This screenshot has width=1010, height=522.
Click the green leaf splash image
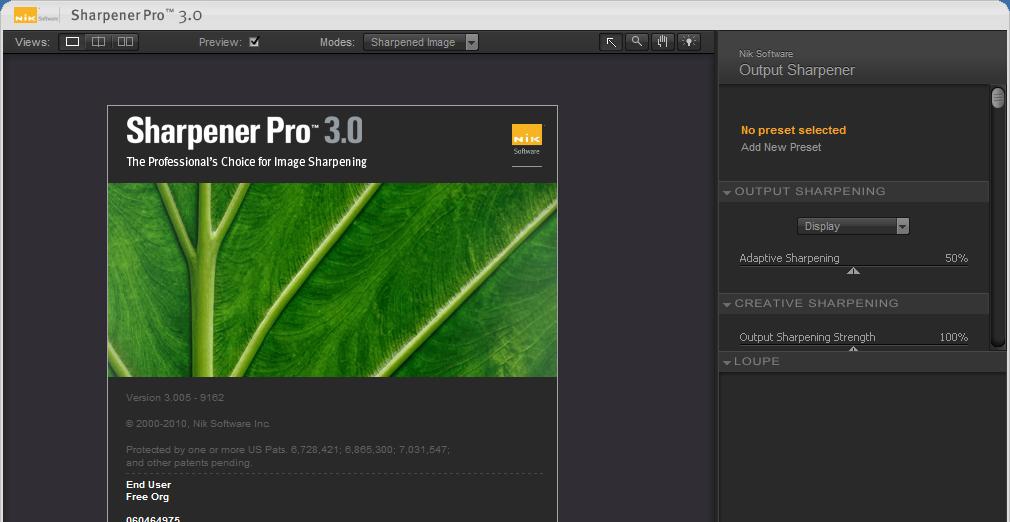332,280
